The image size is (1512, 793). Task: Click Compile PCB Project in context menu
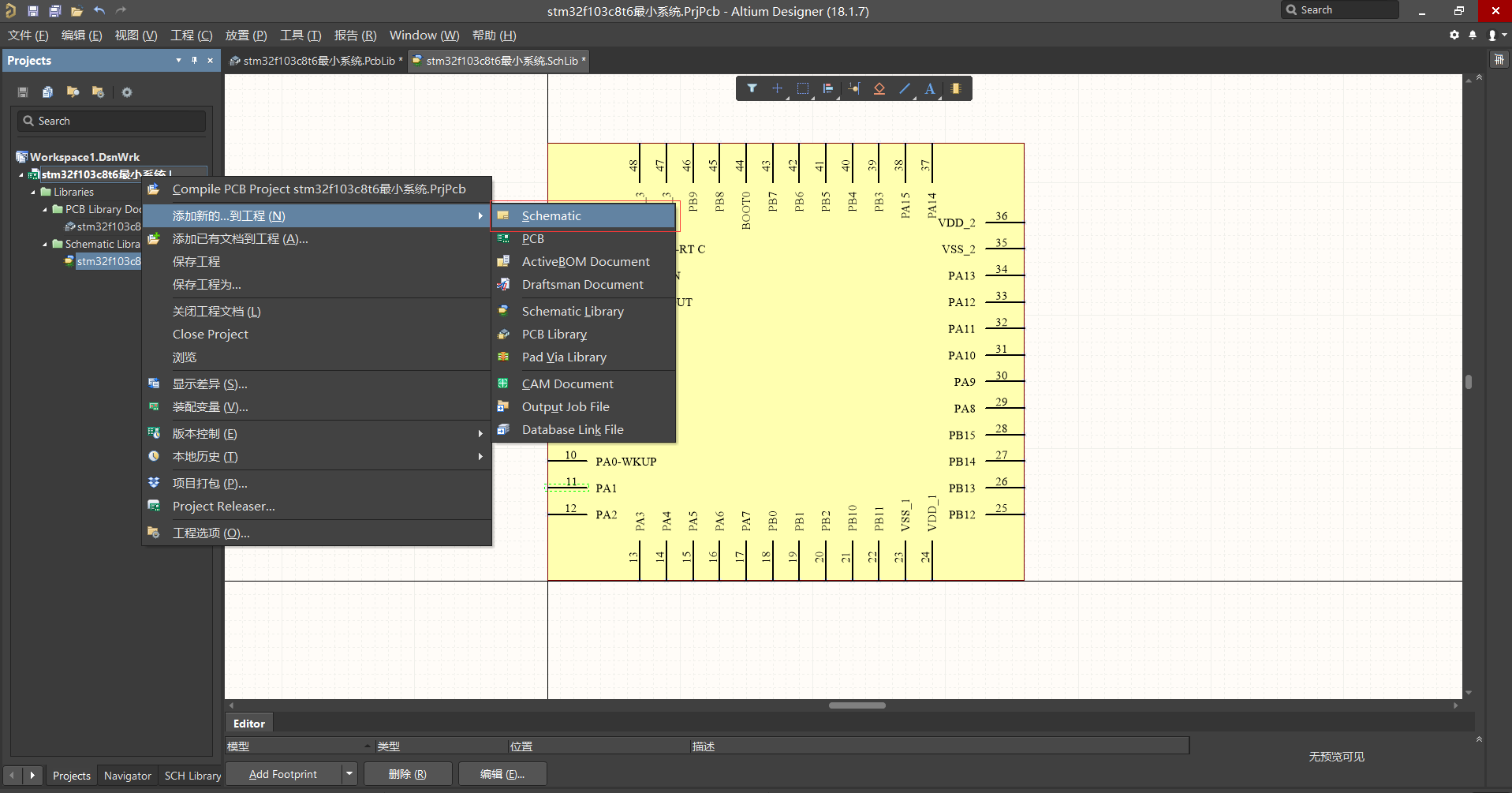pyautogui.click(x=317, y=189)
